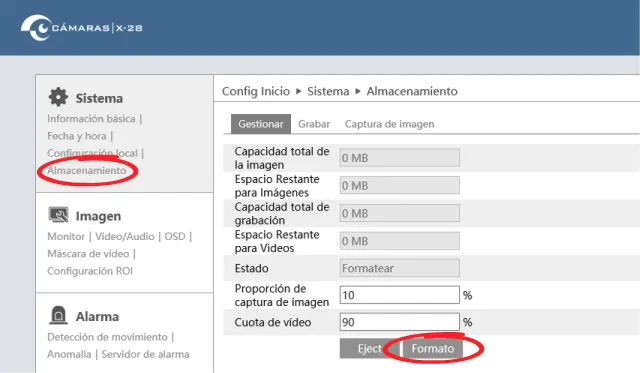Viewport: 640px width, 373px height.
Task: Open Máscara de vídeo page
Action: coord(88,253)
